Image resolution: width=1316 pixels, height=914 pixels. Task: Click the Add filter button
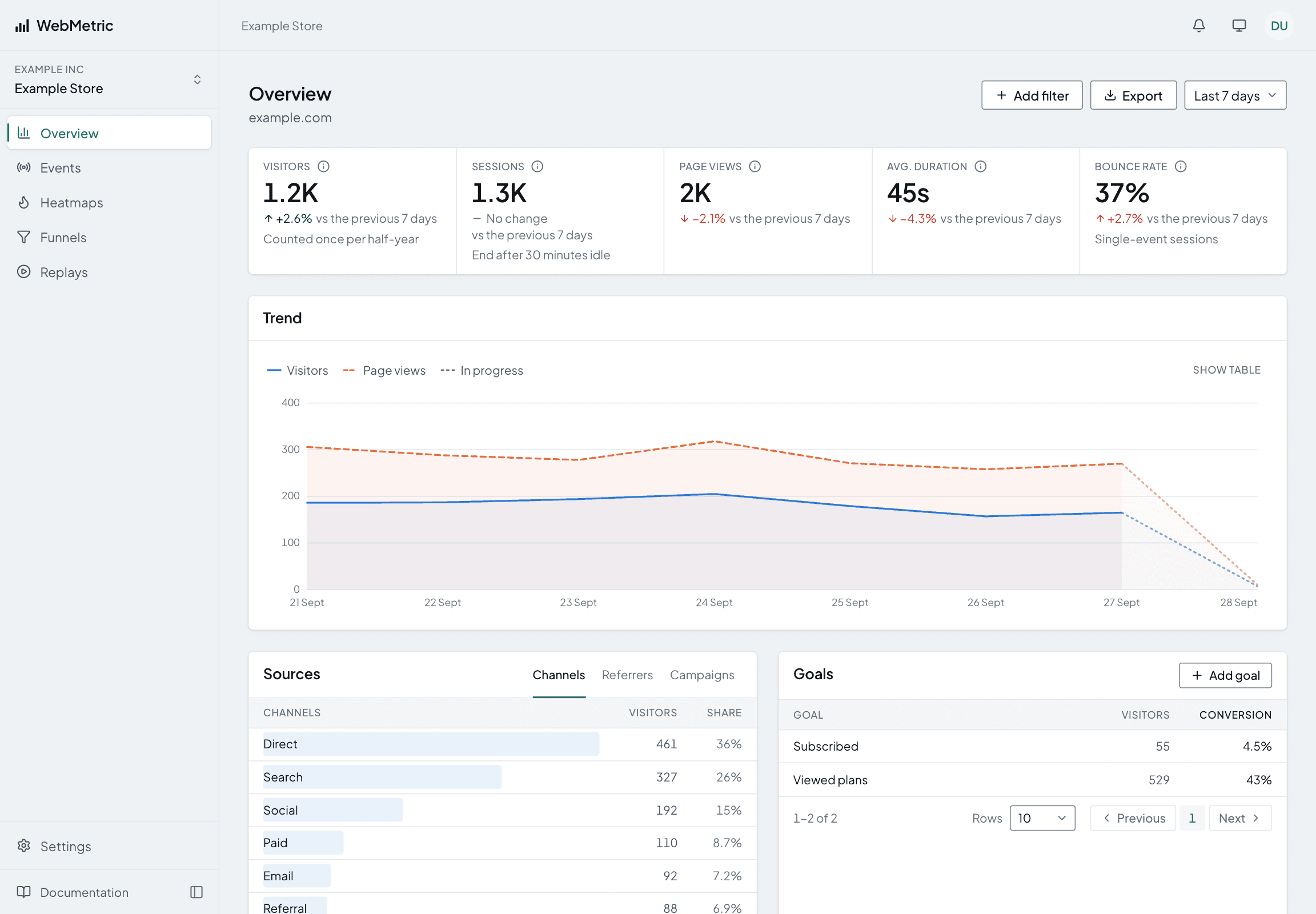point(1032,95)
